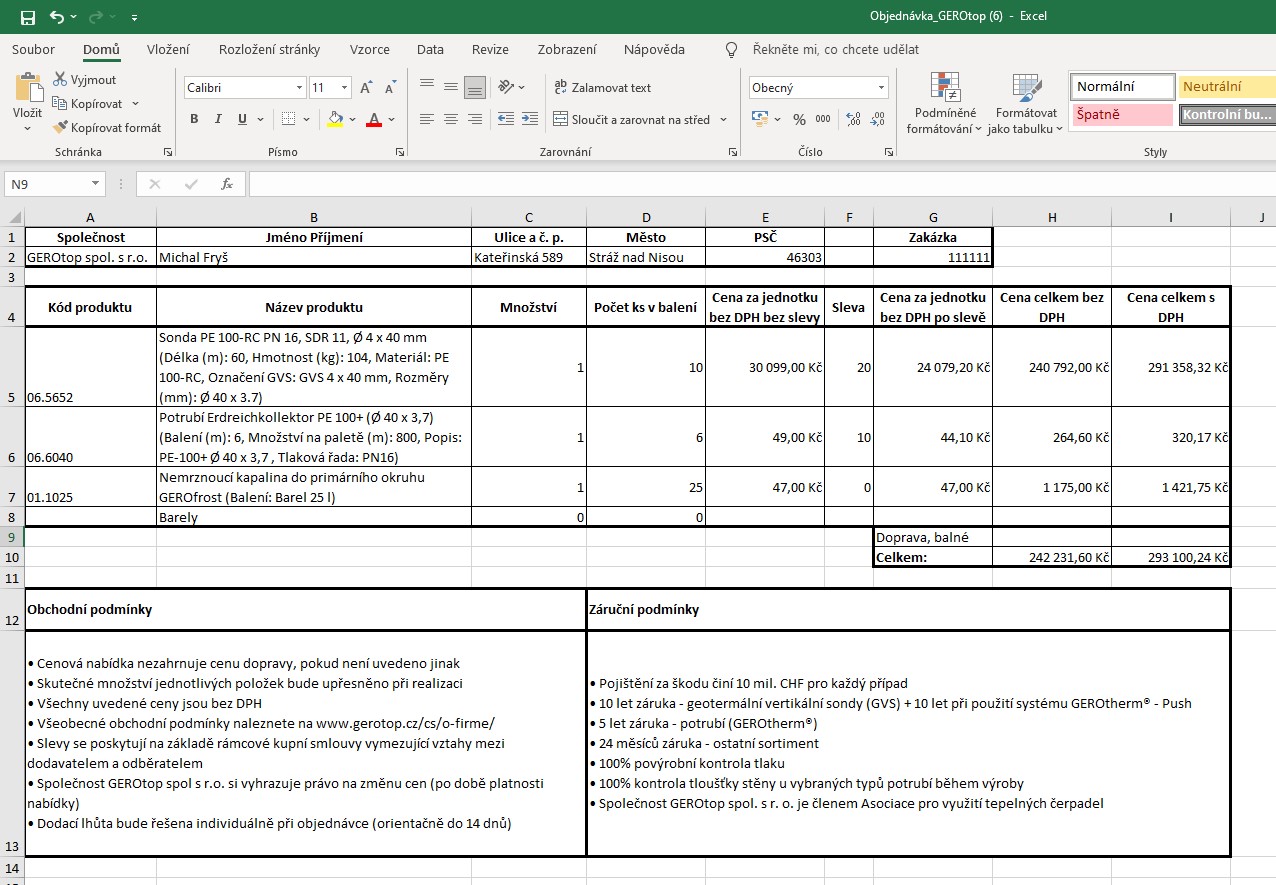Click the insert function fx button

(x=227, y=184)
